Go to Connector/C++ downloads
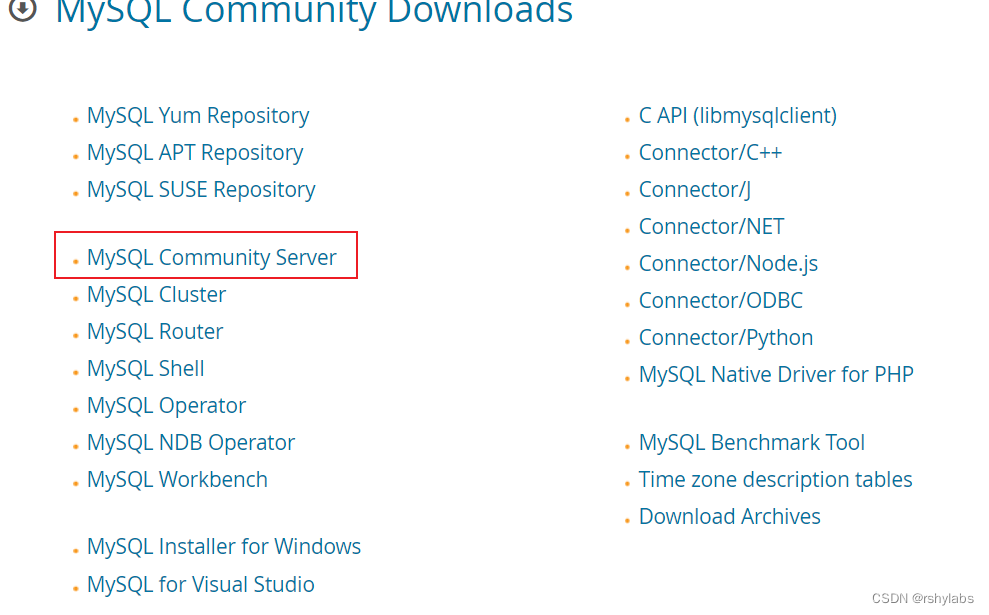989x615 pixels. (x=710, y=153)
